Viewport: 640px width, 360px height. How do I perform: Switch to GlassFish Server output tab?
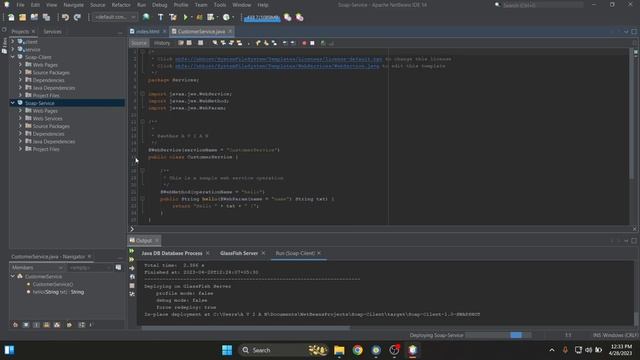[x=239, y=253]
